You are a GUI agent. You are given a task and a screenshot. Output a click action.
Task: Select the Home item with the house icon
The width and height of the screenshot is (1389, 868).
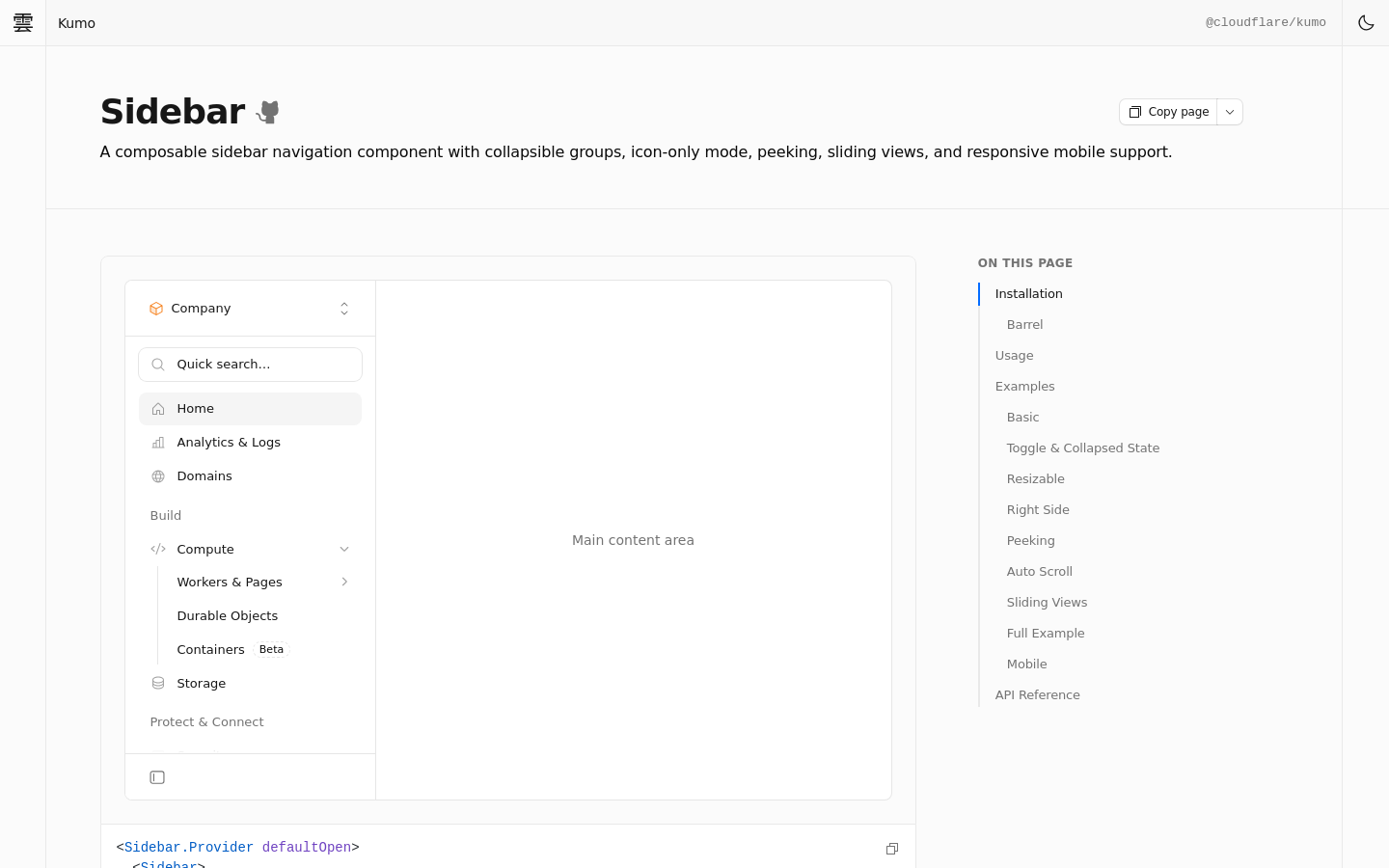pyautogui.click(x=250, y=409)
